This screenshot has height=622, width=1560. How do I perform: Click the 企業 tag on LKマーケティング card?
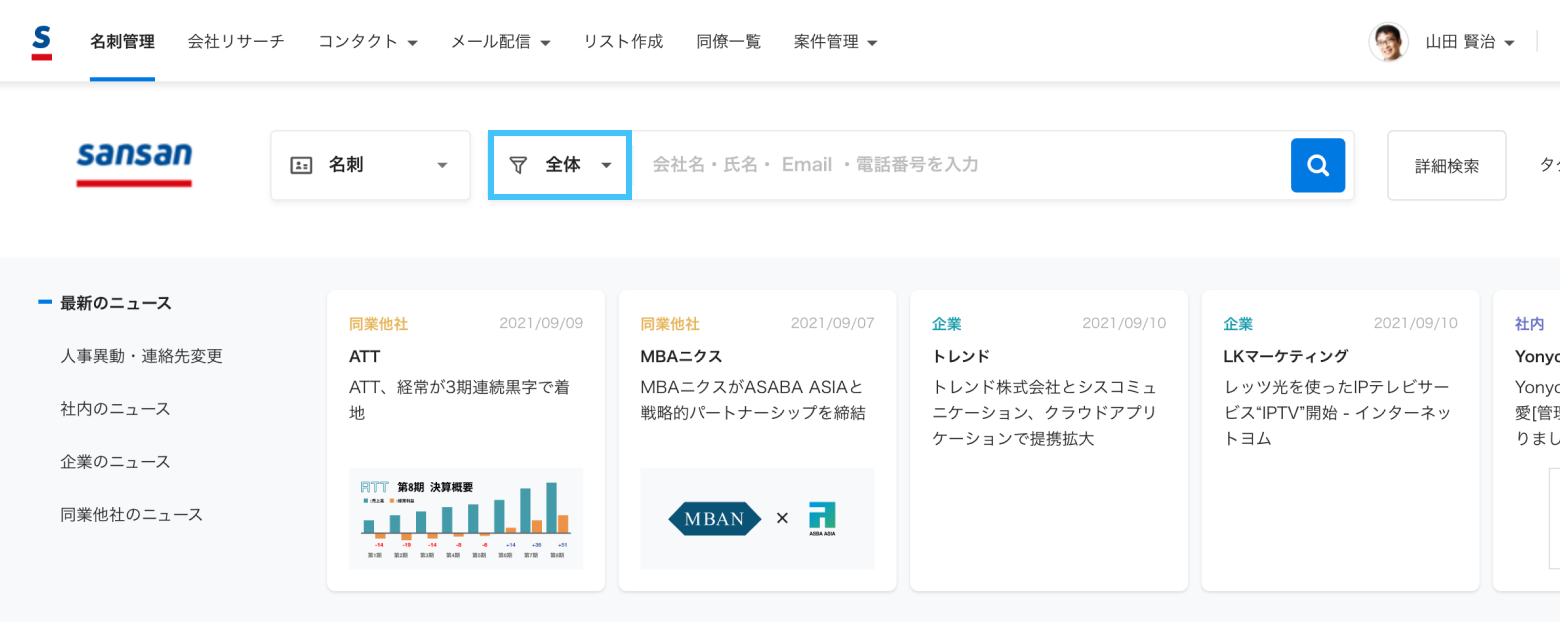click(x=1238, y=324)
